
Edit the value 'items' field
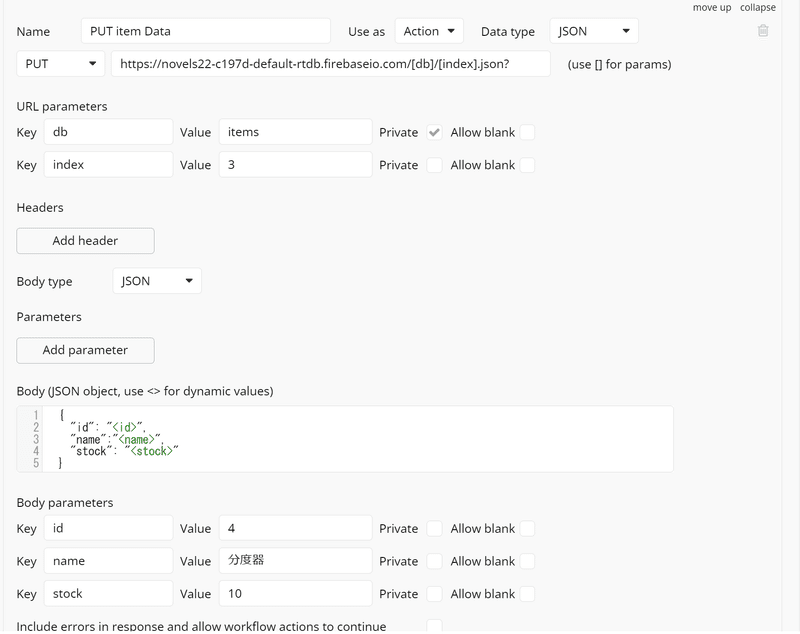click(x=295, y=132)
